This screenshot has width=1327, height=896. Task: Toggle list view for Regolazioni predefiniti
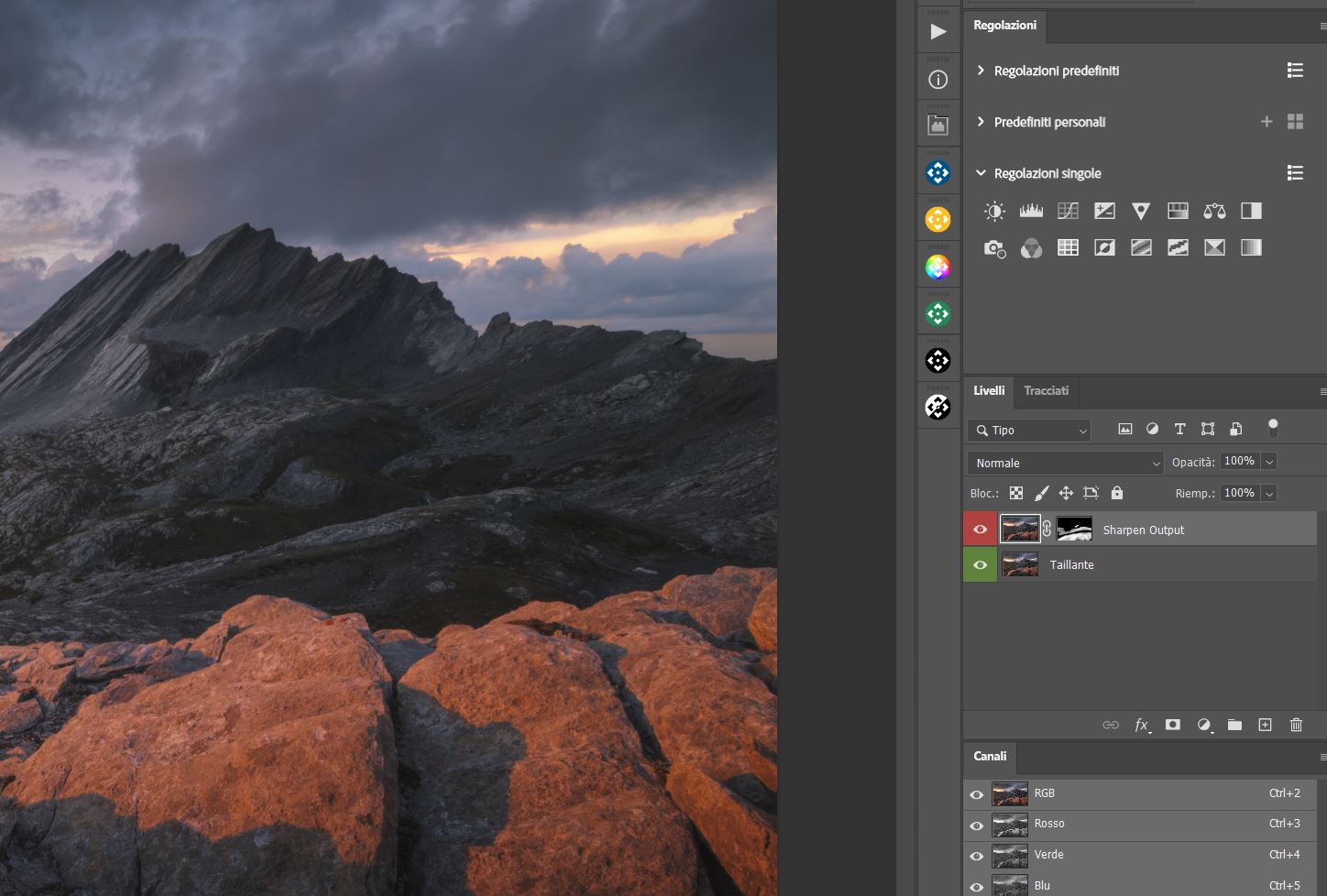[x=1295, y=71]
